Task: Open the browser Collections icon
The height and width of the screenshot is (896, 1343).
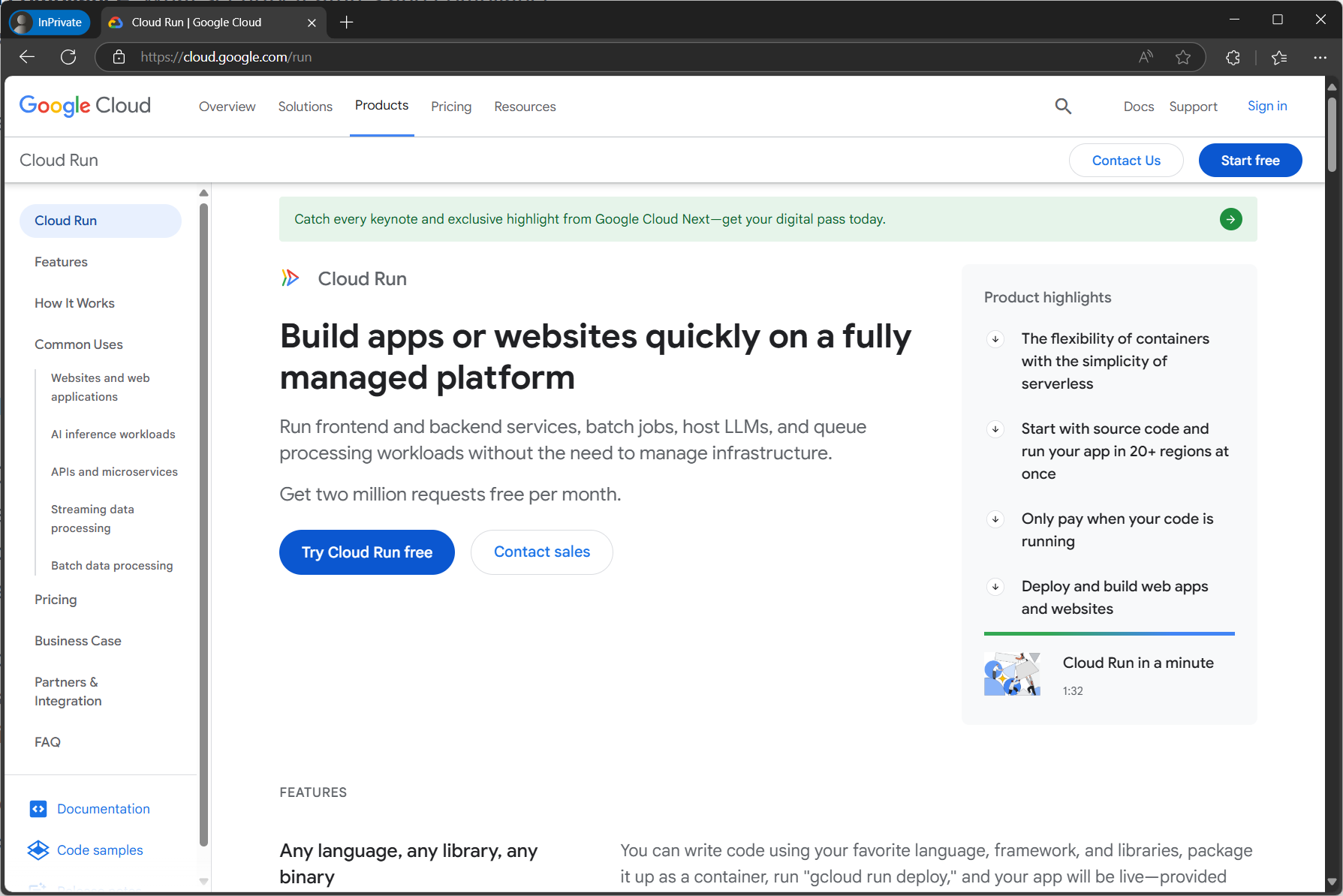Action: pyautogui.click(x=1280, y=56)
